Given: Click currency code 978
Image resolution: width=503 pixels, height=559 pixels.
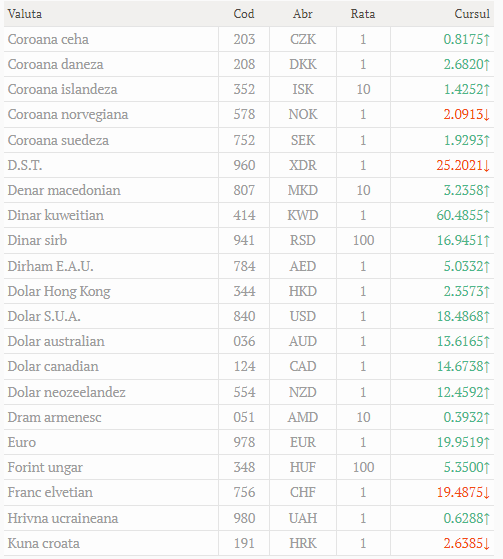Looking at the screenshot, I should (244, 442).
